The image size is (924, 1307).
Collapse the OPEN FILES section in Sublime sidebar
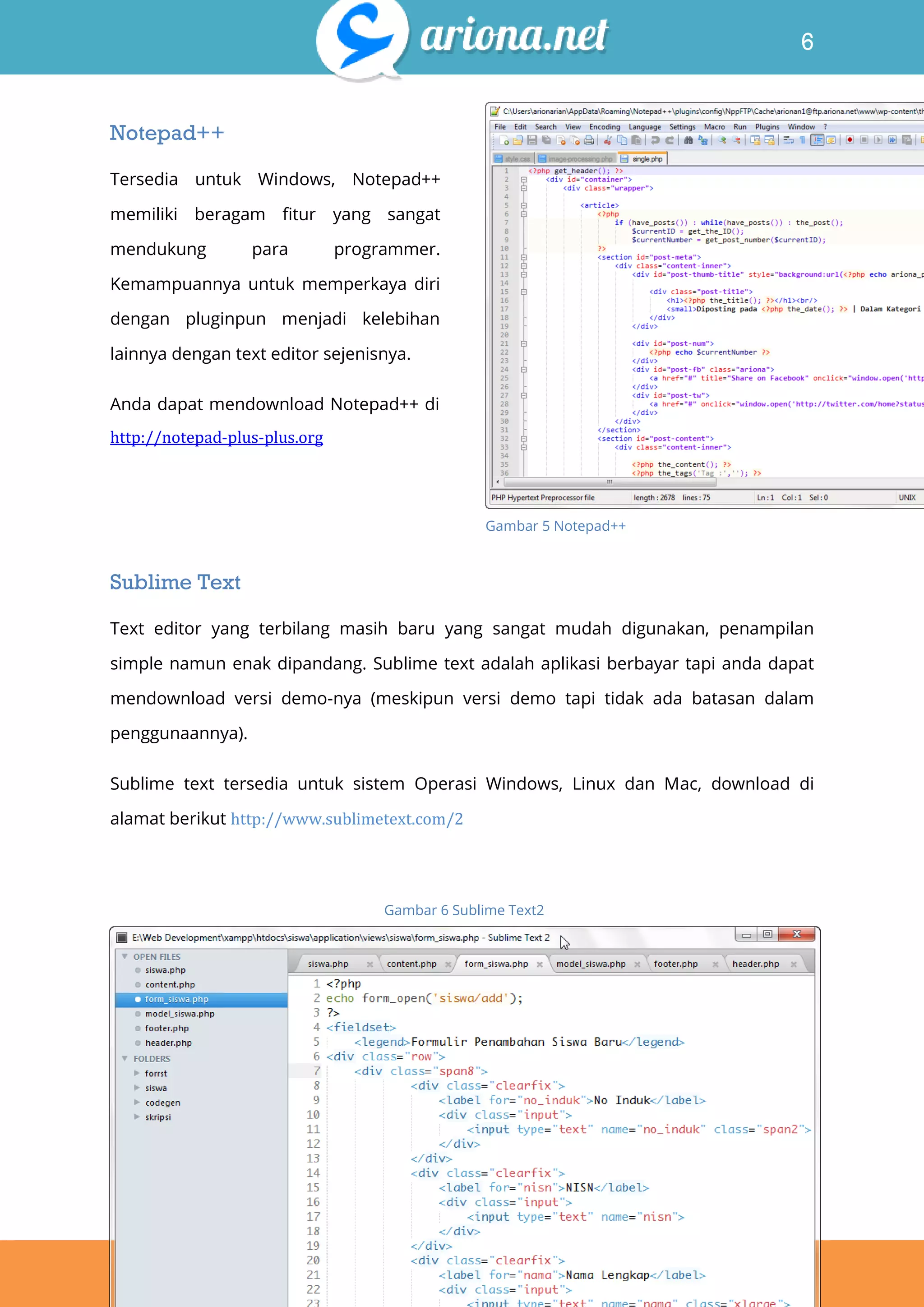click(125, 956)
